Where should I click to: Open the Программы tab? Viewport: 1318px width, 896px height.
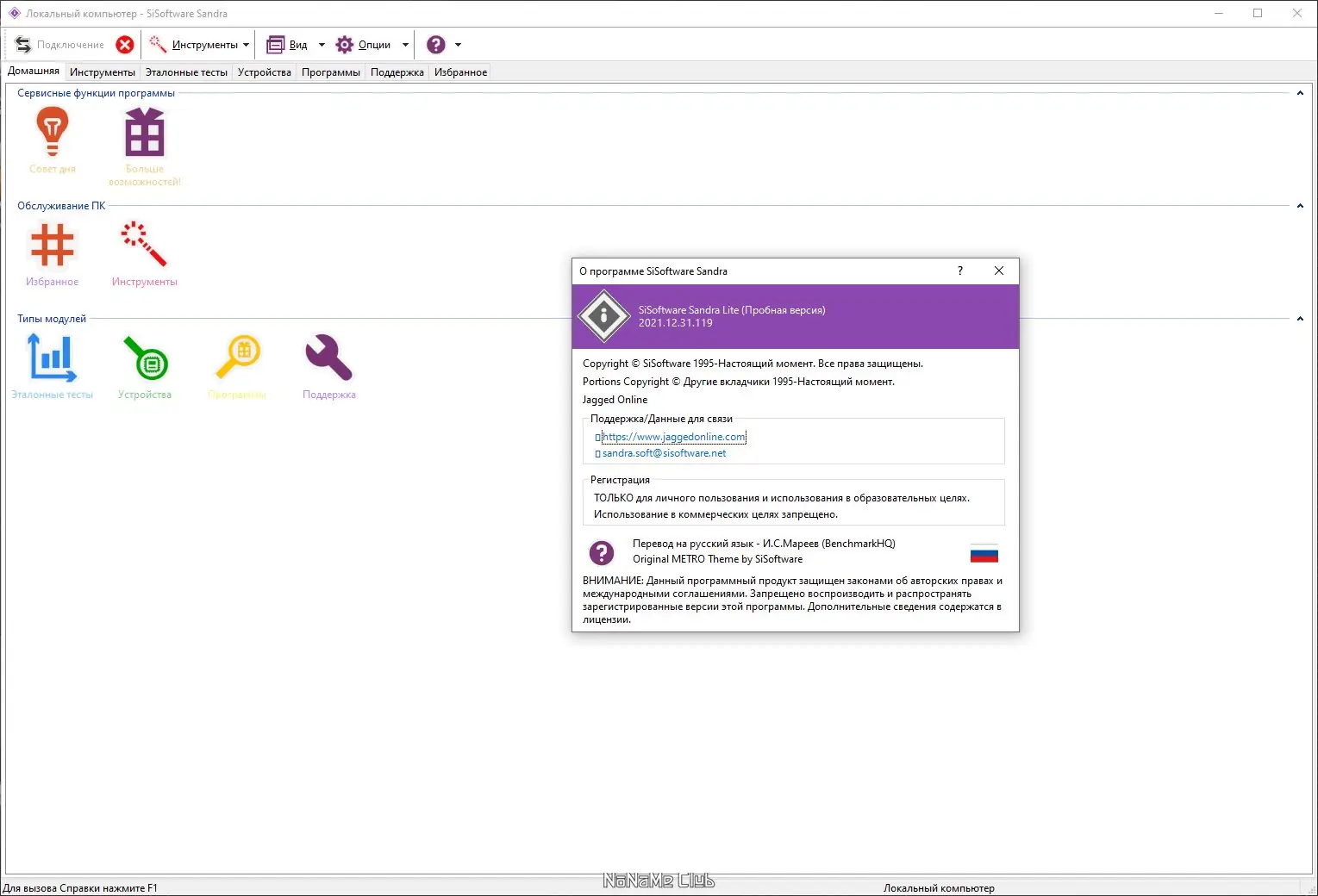(x=331, y=72)
